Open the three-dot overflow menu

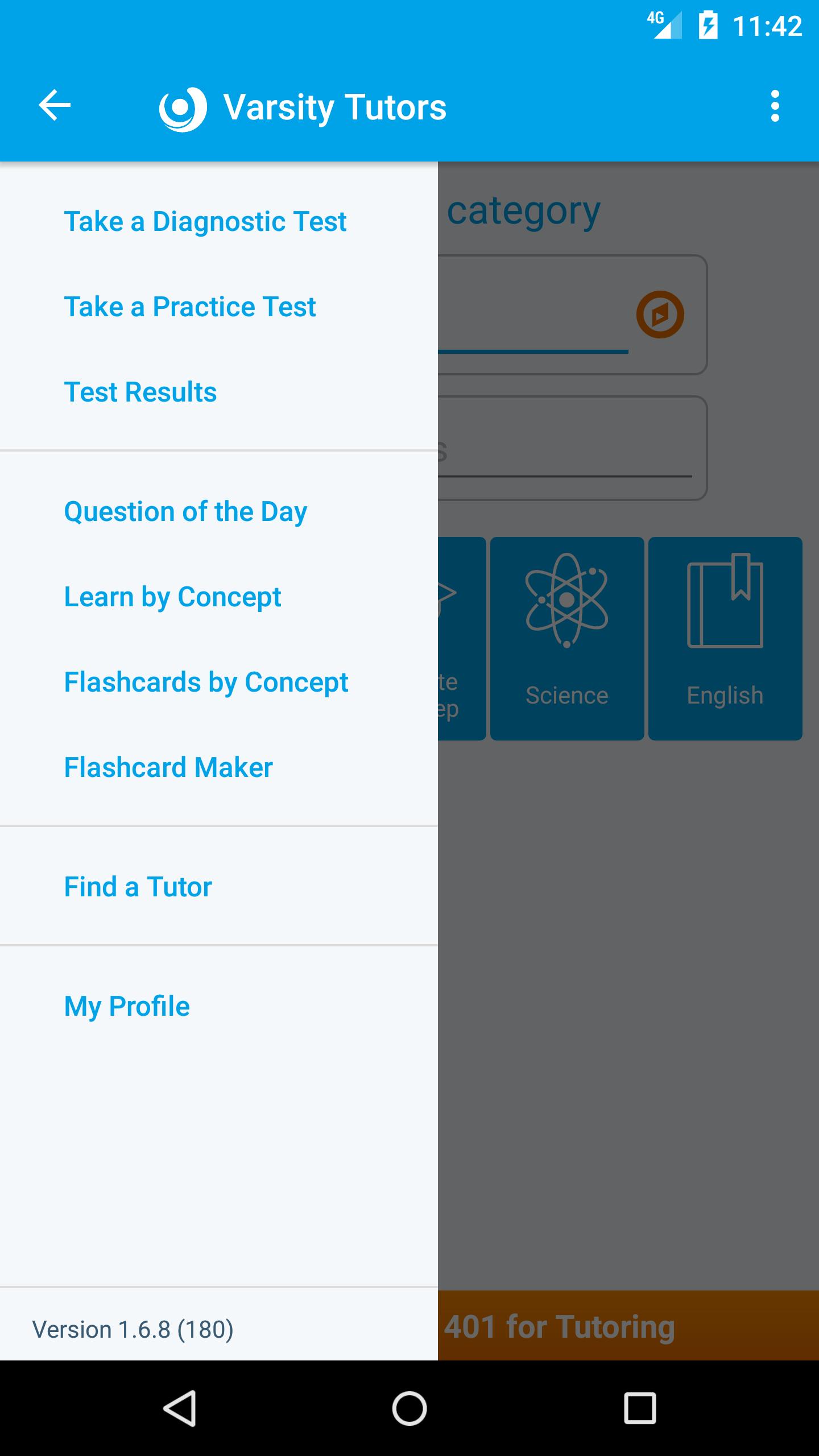775,106
